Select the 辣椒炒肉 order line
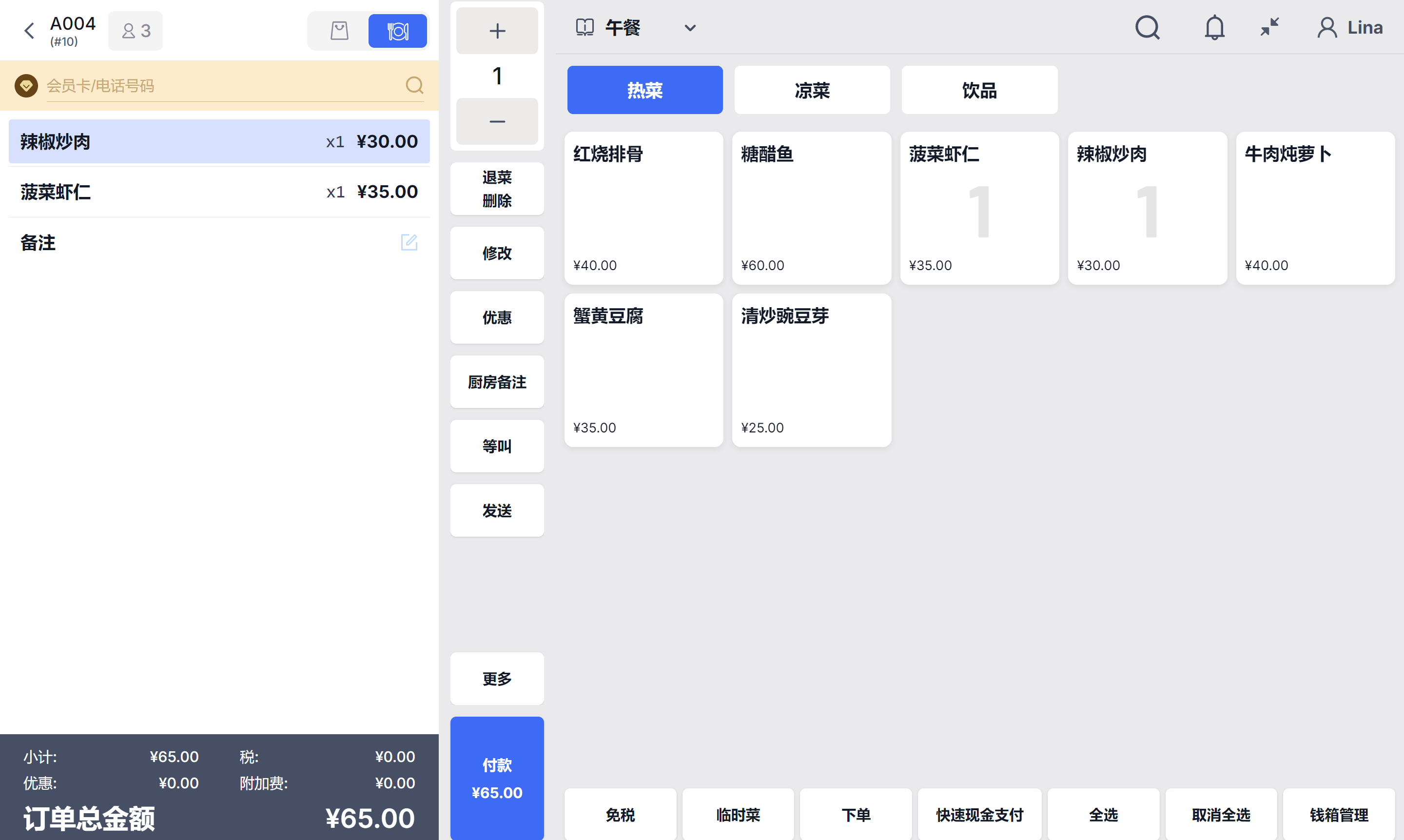Viewport: 1404px width, 840px height. pos(219,141)
